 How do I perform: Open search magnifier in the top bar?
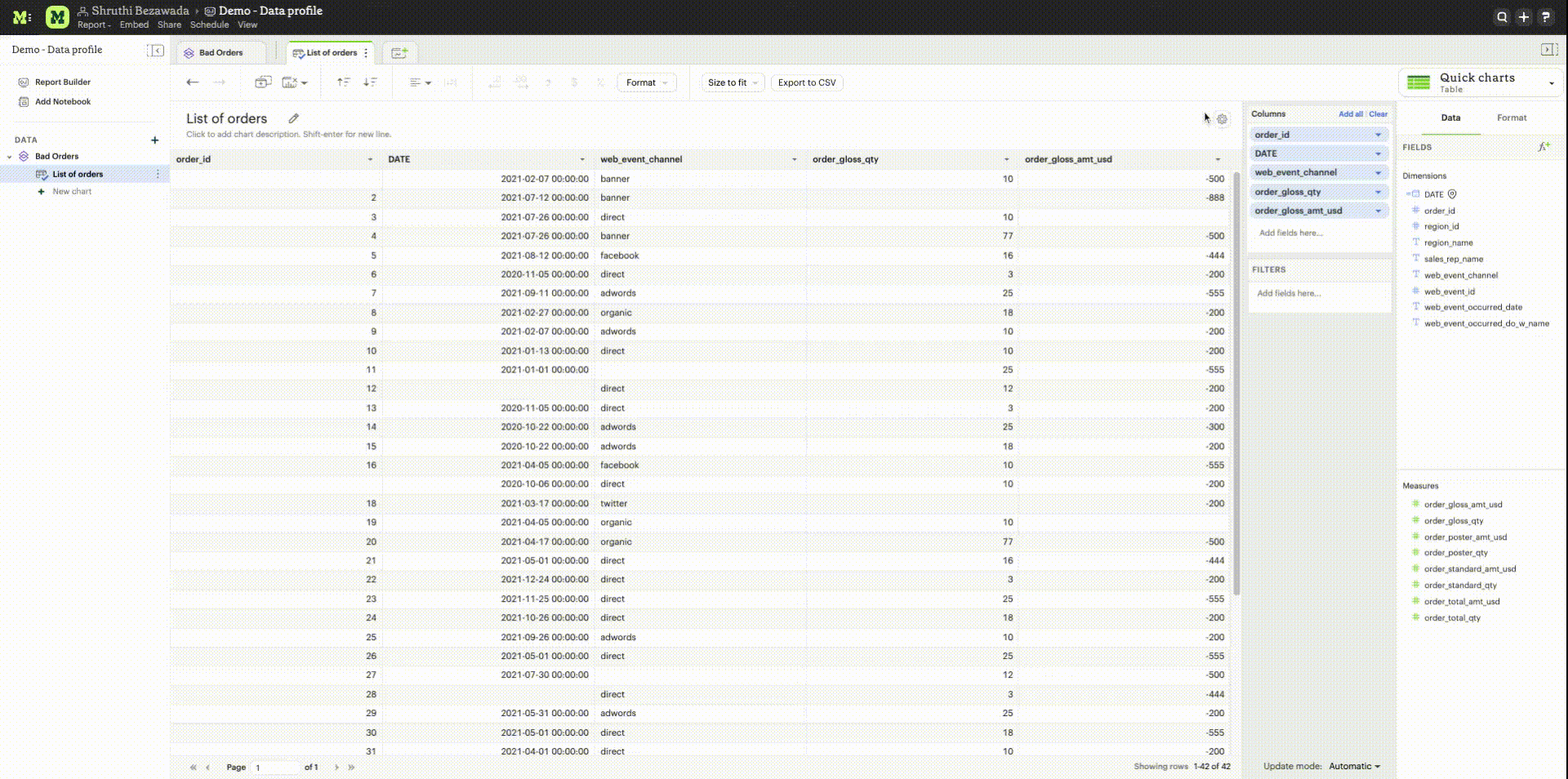(1502, 17)
